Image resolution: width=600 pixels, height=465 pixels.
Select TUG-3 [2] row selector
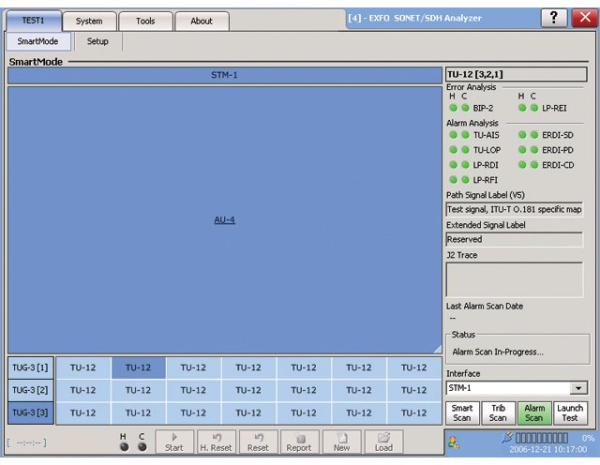(28, 390)
